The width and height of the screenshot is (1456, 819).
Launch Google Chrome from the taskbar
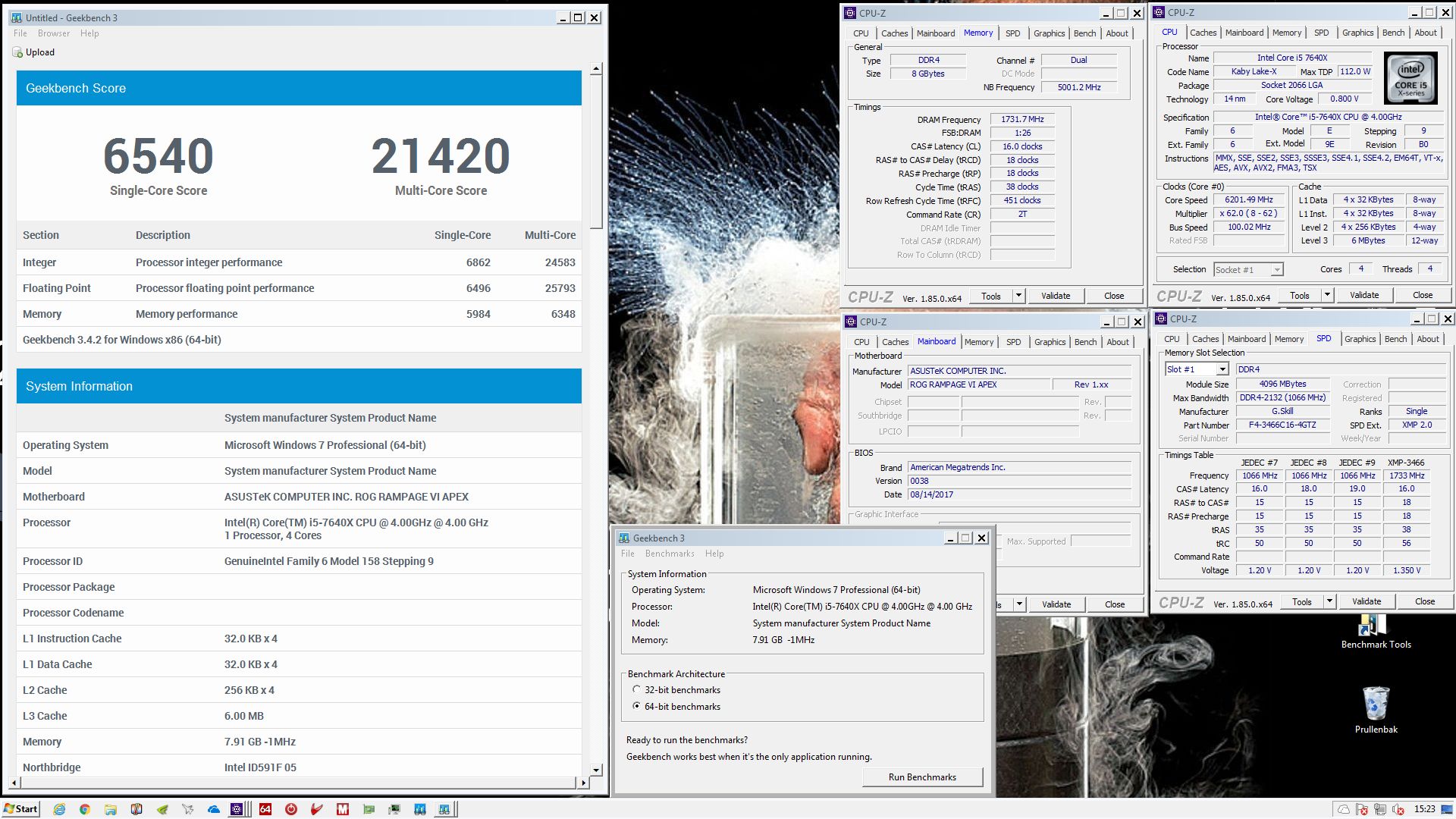click(x=85, y=809)
